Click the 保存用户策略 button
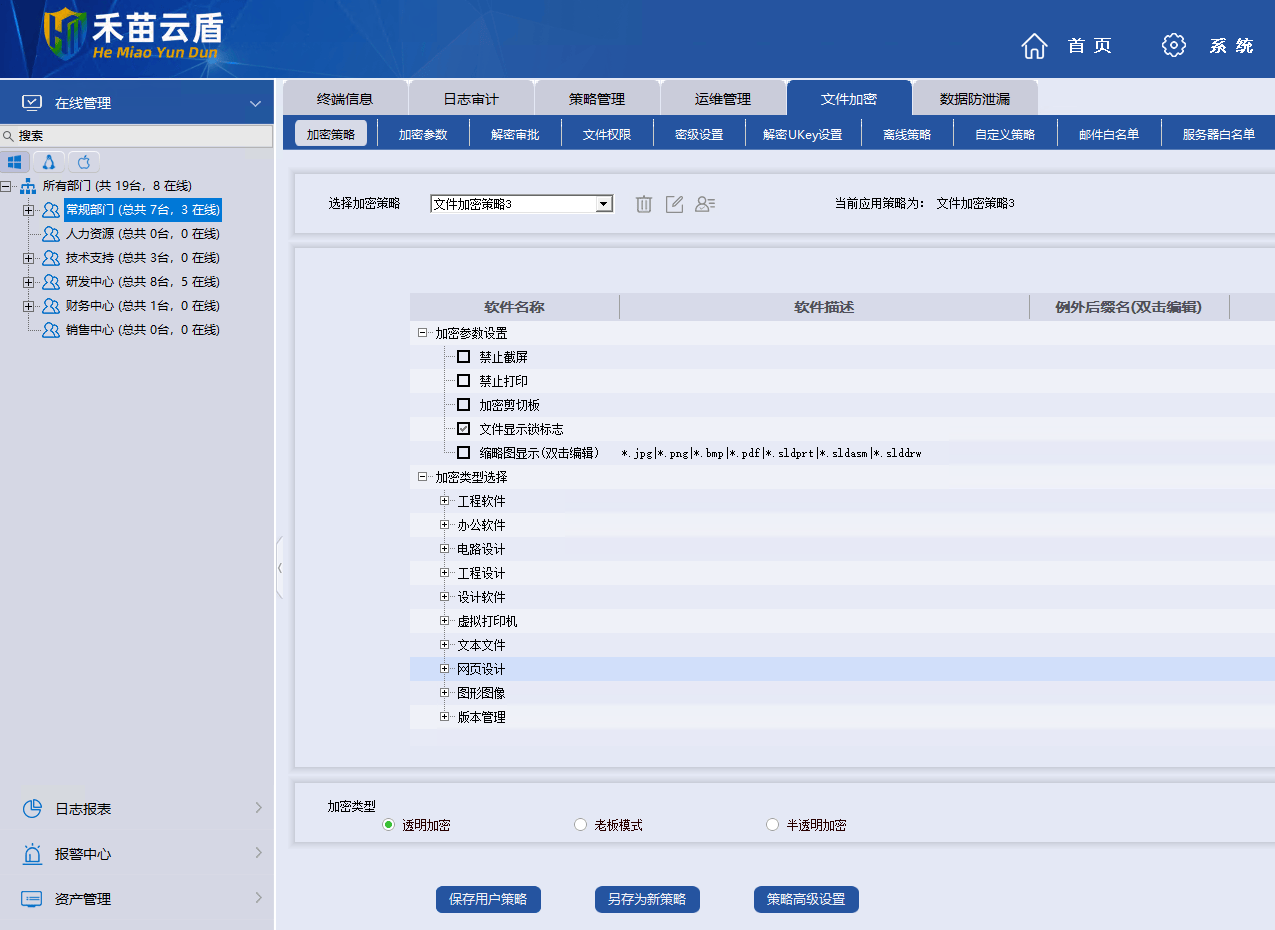The image size is (1275, 930). [488, 899]
